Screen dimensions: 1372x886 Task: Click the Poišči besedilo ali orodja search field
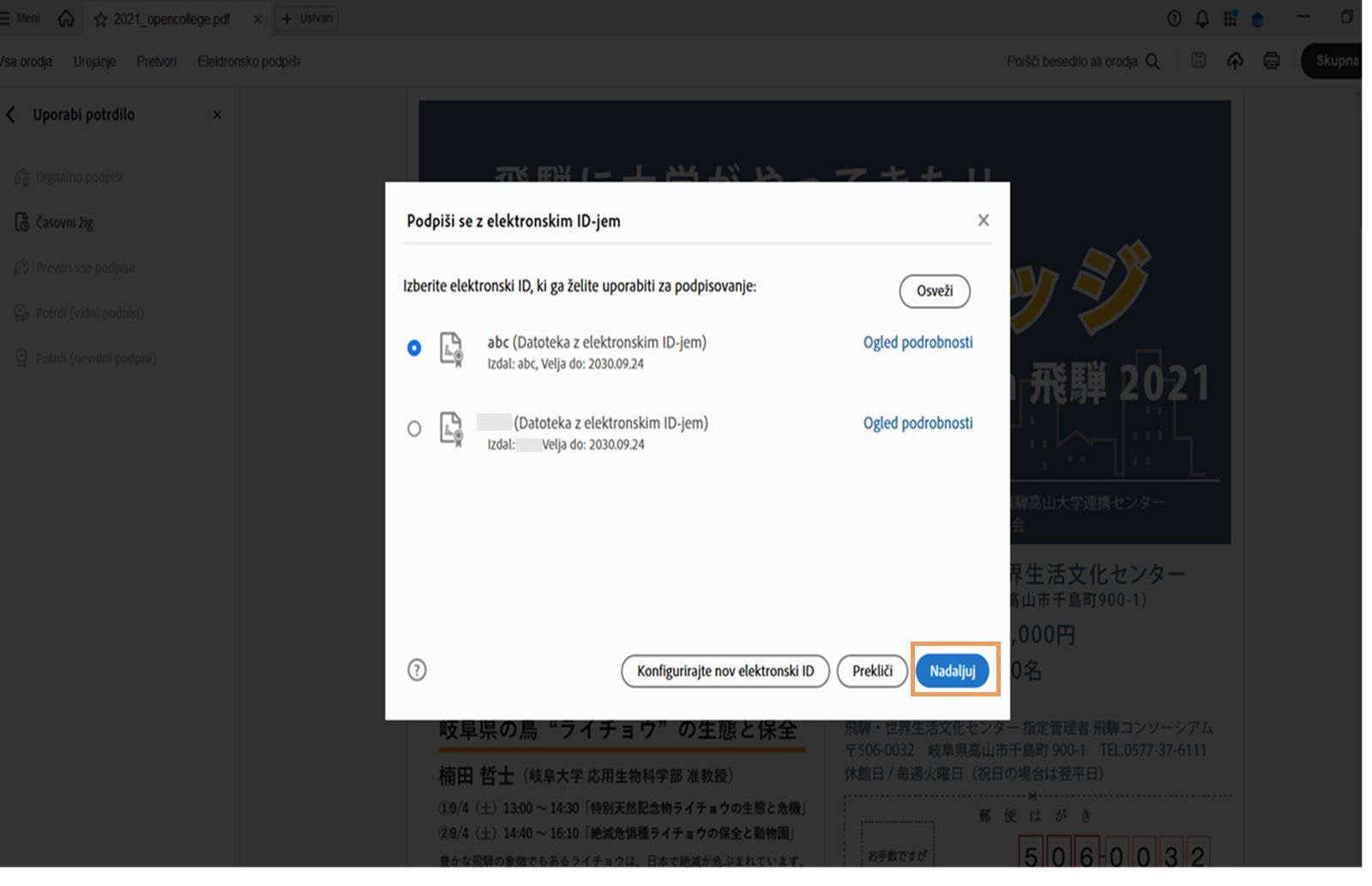click(1072, 61)
